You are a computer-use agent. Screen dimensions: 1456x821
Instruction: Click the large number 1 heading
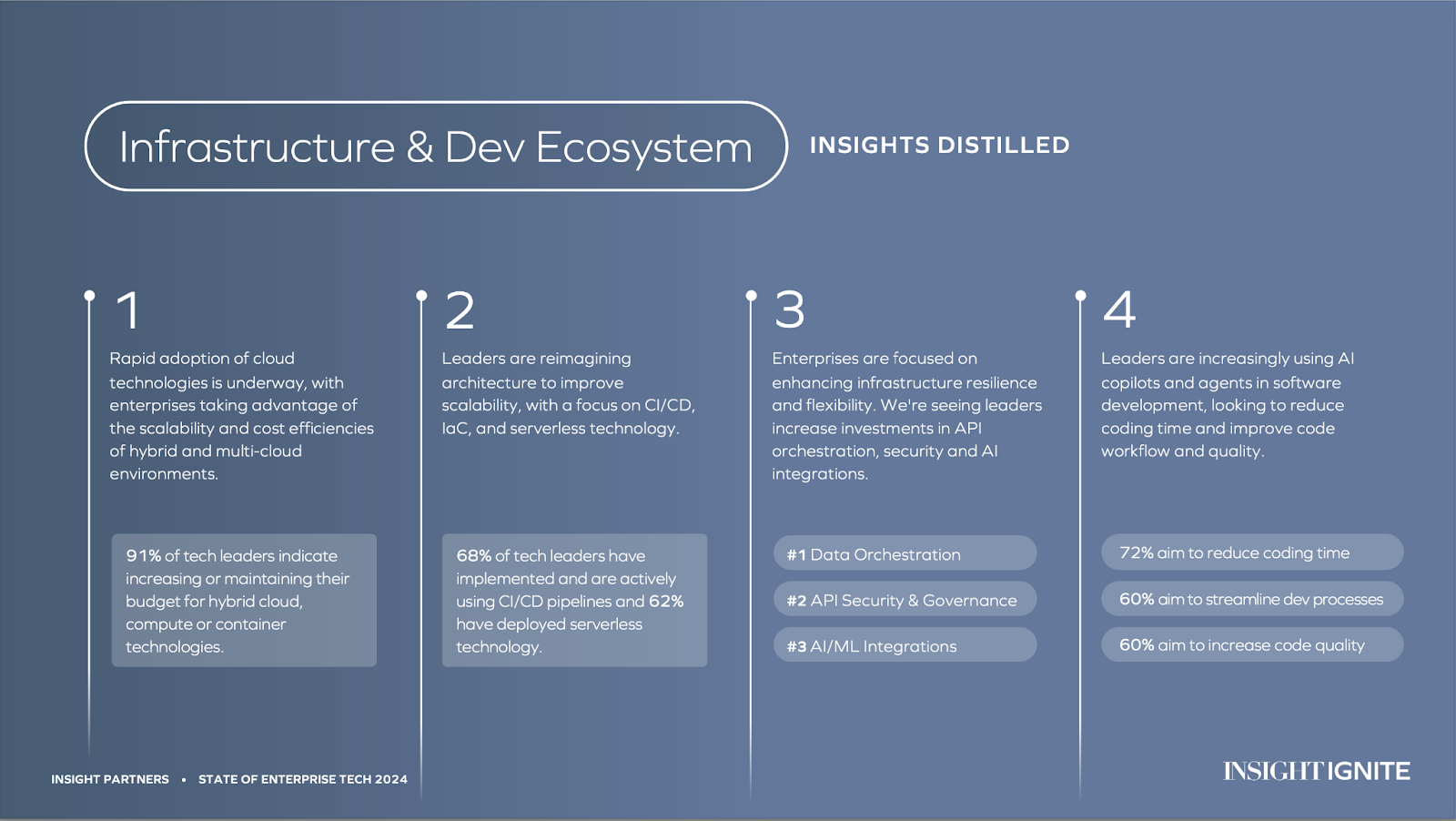coord(128,310)
